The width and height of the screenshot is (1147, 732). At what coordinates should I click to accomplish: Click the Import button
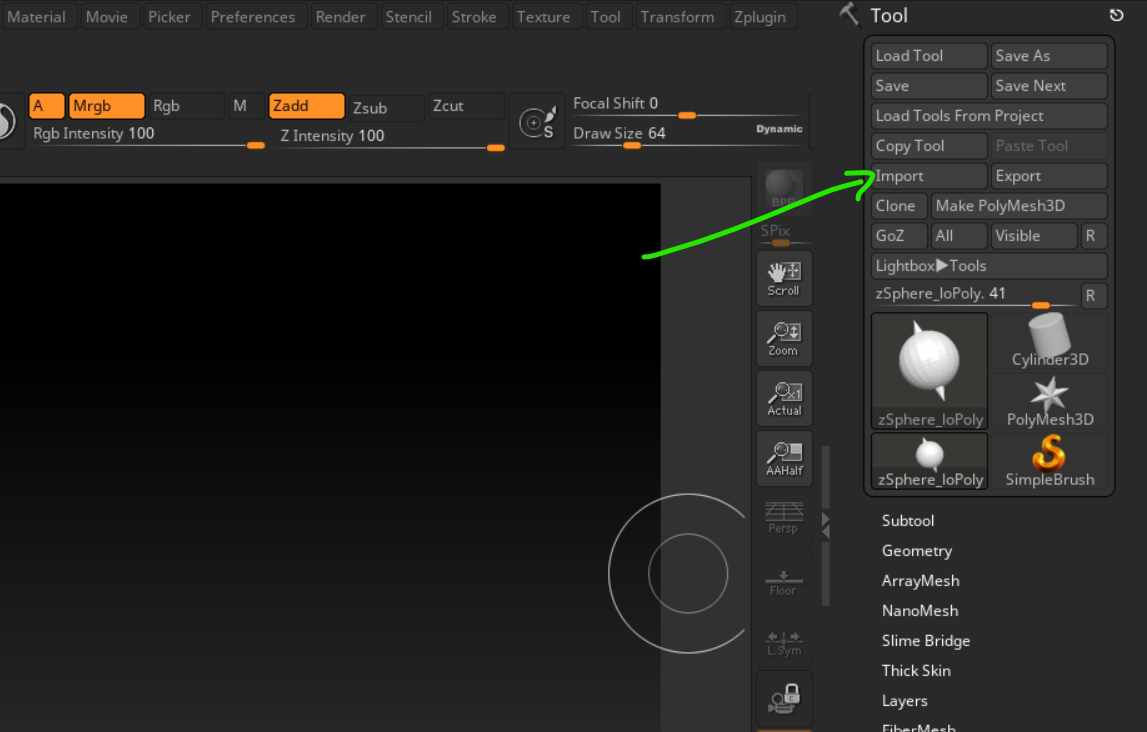[929, 176]
